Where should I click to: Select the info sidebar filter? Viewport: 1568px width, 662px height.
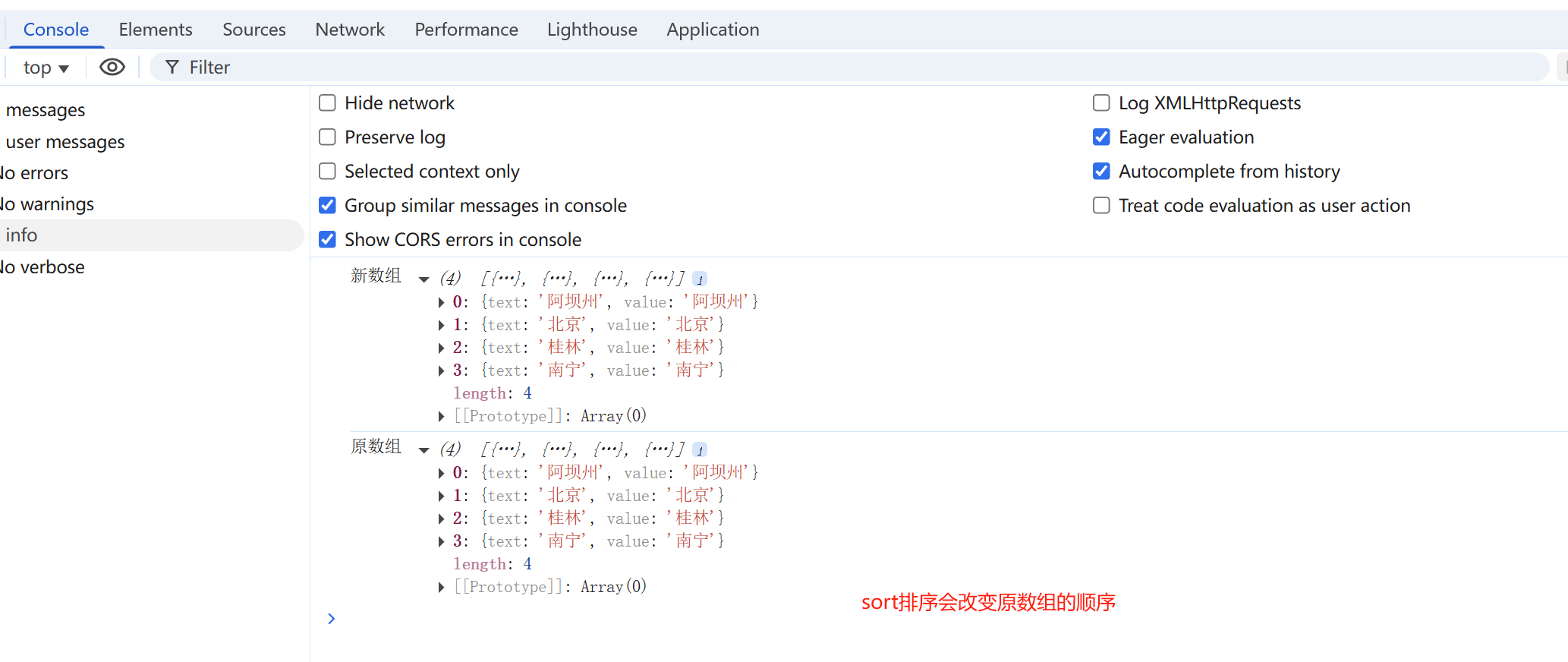point(22,235)
